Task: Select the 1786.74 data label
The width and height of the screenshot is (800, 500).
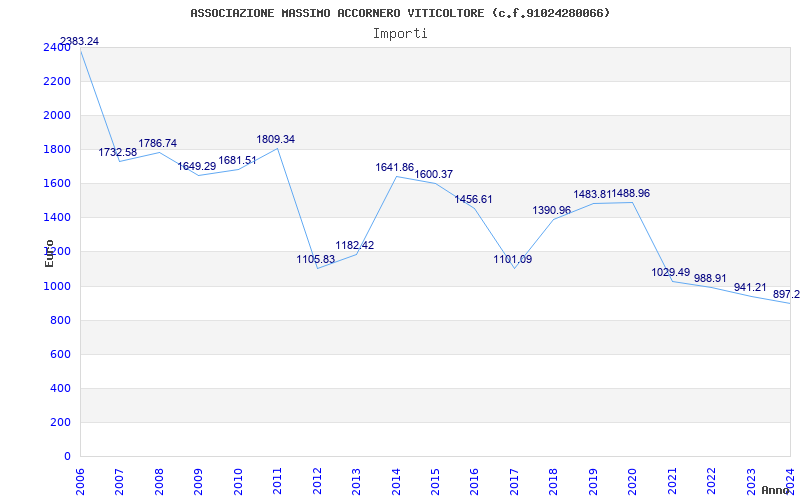Action: [158, 143]
